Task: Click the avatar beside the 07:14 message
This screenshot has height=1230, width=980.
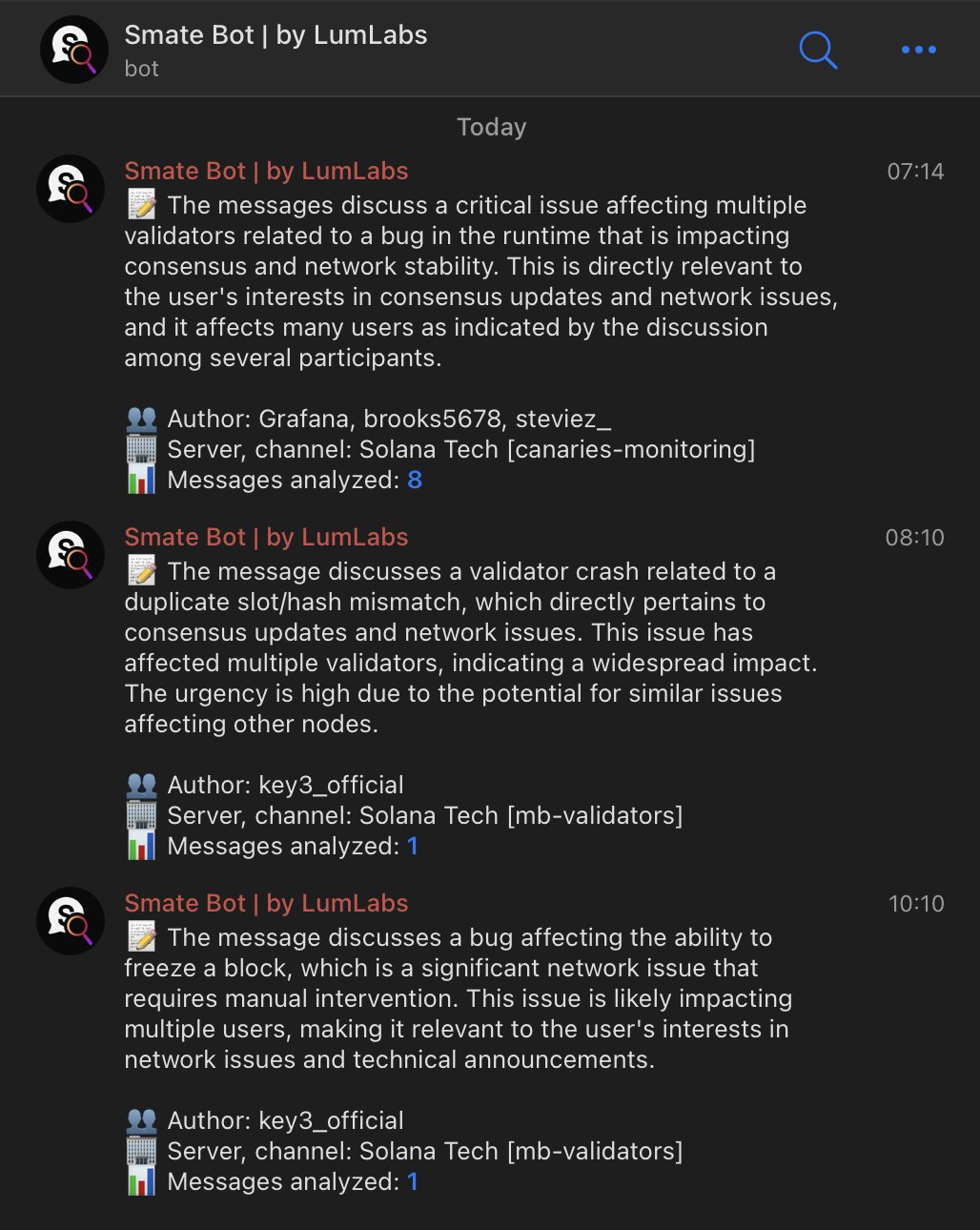Action: pyautogui.click(x=70, y=189)
